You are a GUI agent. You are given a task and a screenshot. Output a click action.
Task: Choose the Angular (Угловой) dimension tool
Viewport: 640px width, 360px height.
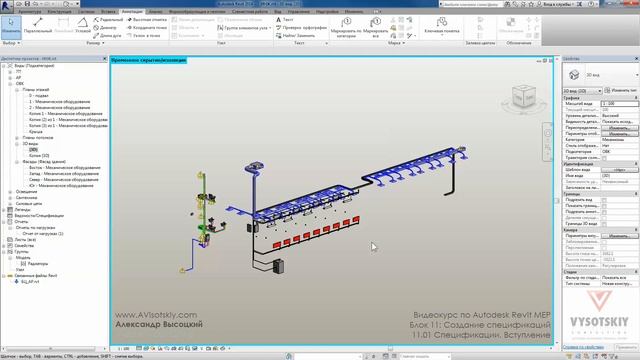(x=83, y=25)
